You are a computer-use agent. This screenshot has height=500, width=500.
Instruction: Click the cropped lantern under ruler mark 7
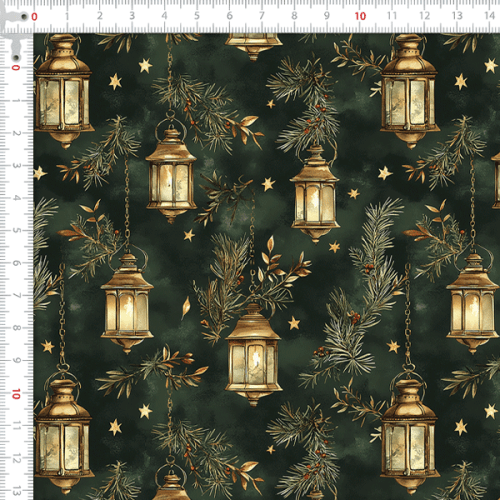(253, 46)
